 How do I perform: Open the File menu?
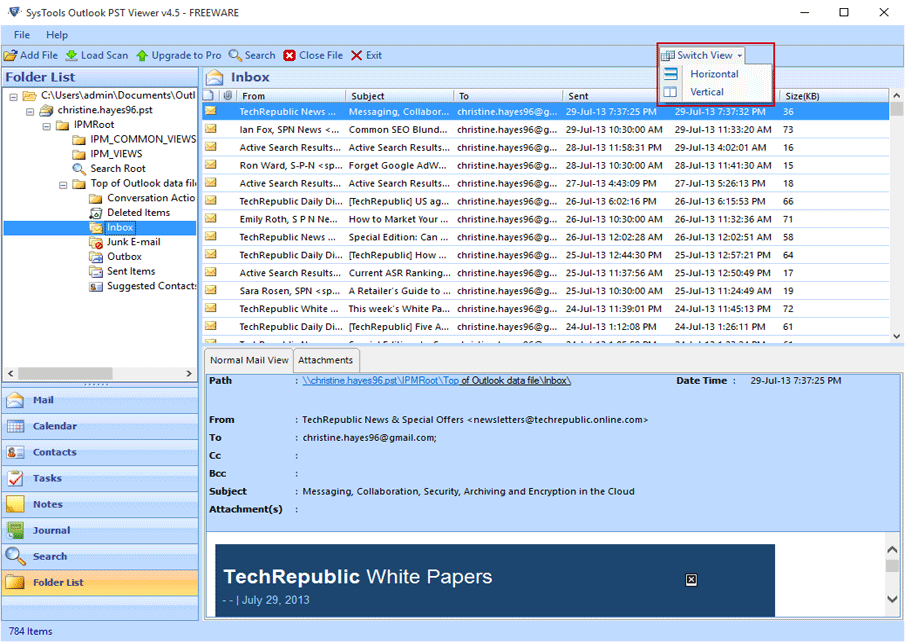click(x=22, y=35)
